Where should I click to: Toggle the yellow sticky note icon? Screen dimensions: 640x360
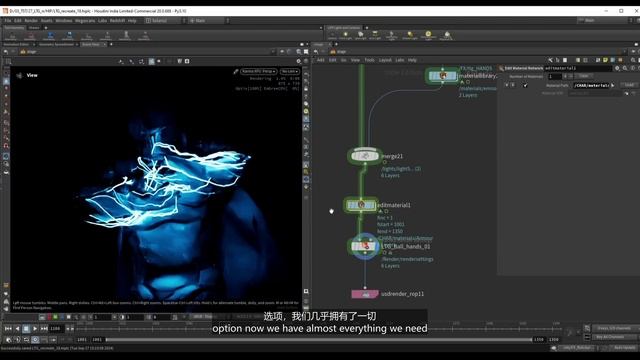[x=605, y=60]
